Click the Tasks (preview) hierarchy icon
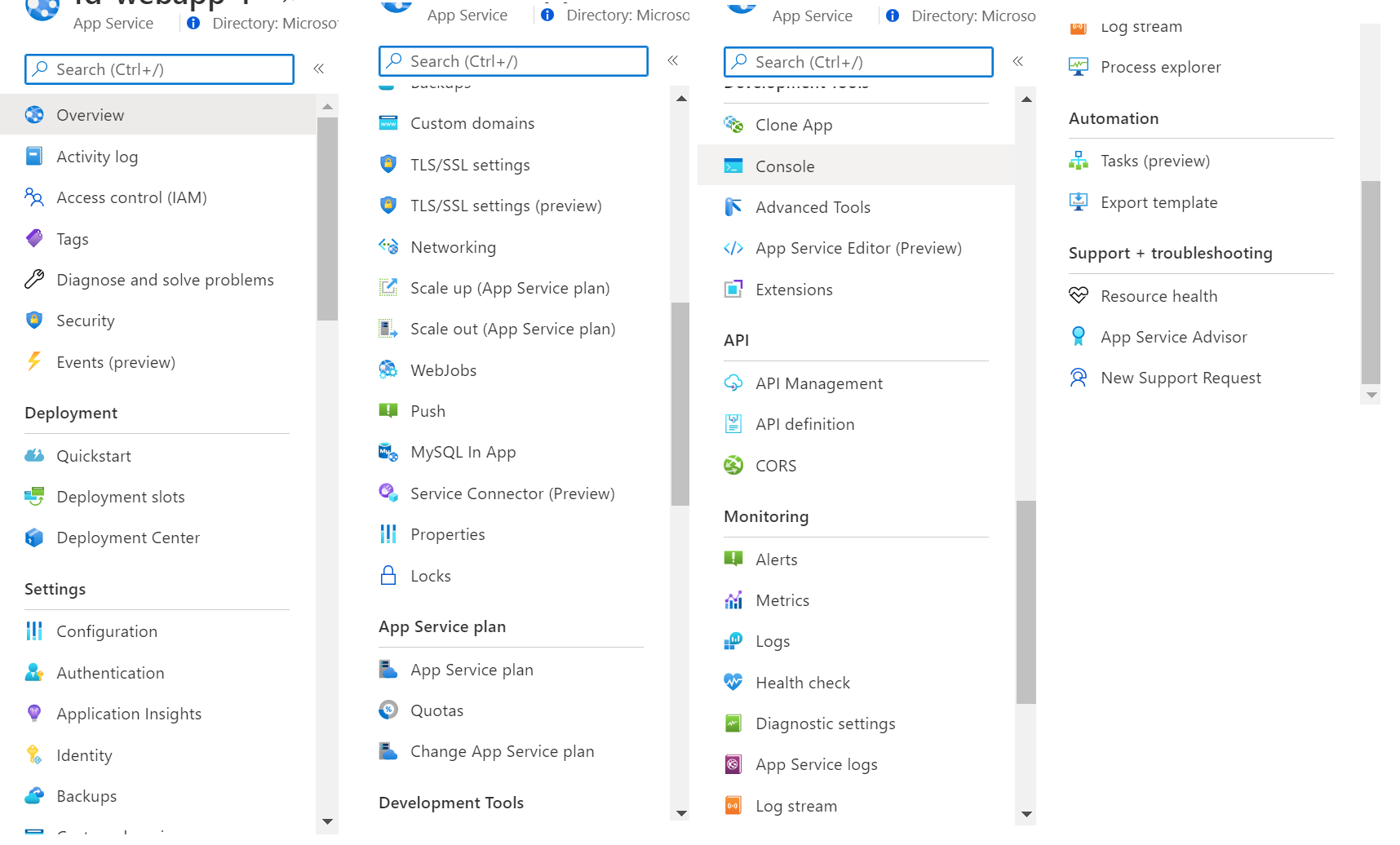 point(1079,161)
